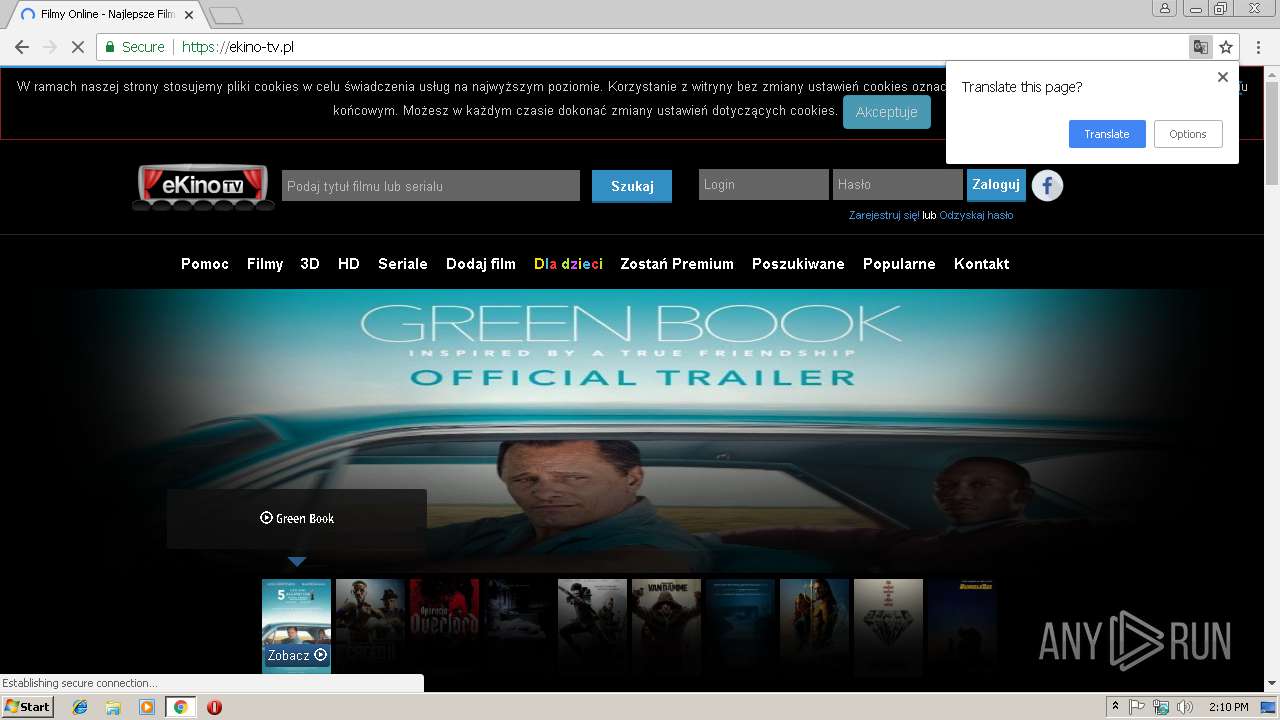Image resolution: width=1280 pixels, height=720 pixels.
Task: Open the Odzyskaj hasło link
Action: pyautogui.click(x=976, y=215)
